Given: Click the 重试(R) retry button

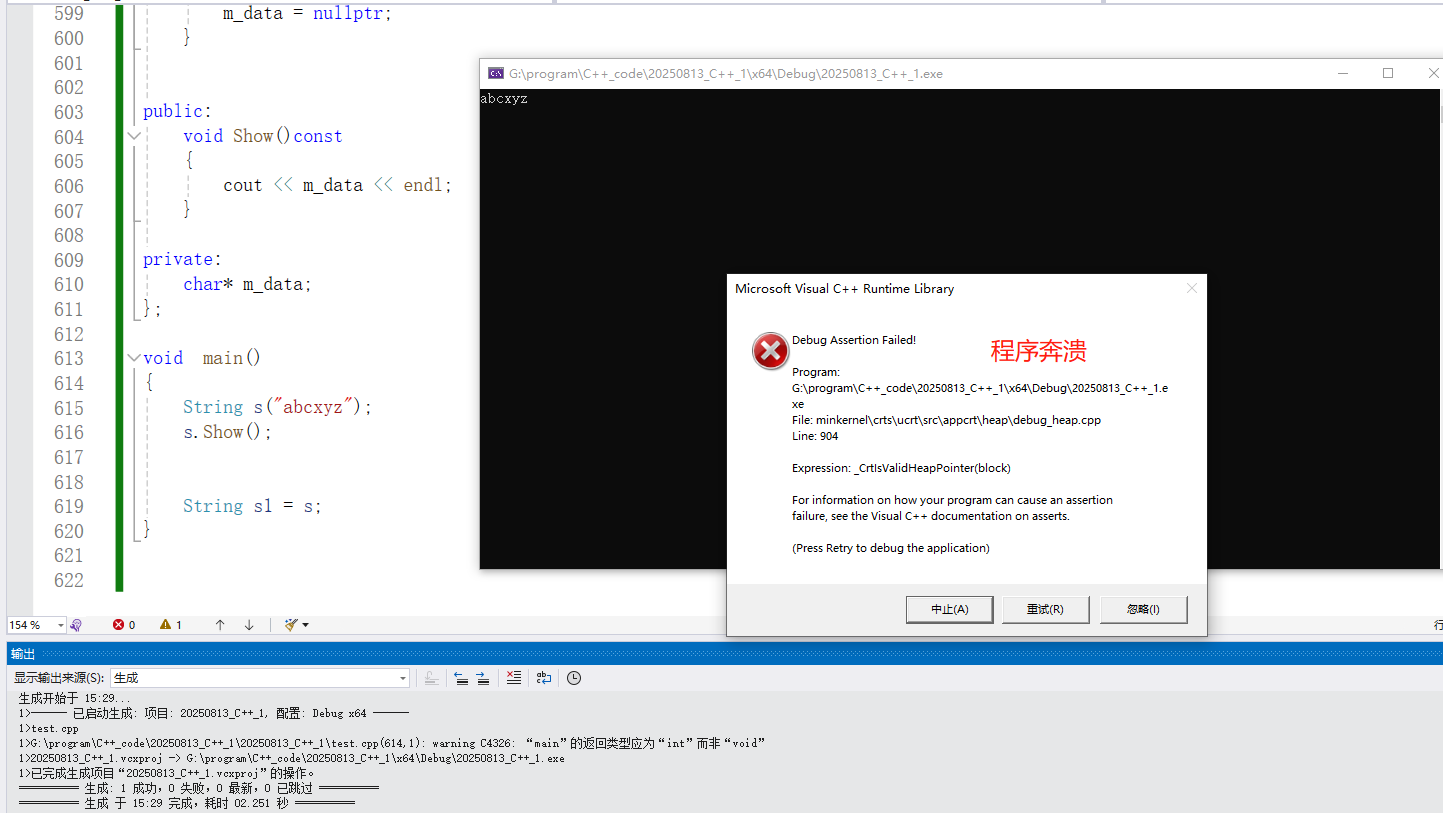Looking at the screenshot, I should click(x=1045, y=609).
